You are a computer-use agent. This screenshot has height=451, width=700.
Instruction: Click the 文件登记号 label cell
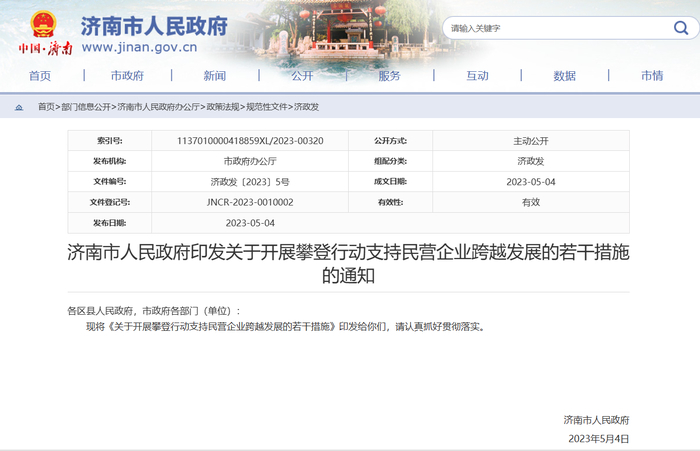tap(110, 202)
